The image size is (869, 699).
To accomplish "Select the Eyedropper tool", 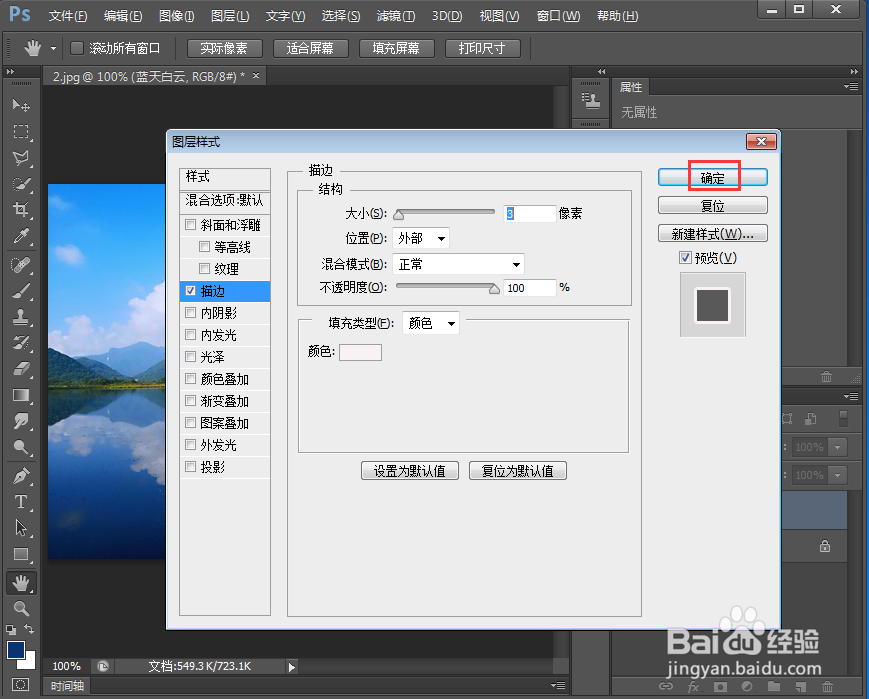I will tap(21, 236).
